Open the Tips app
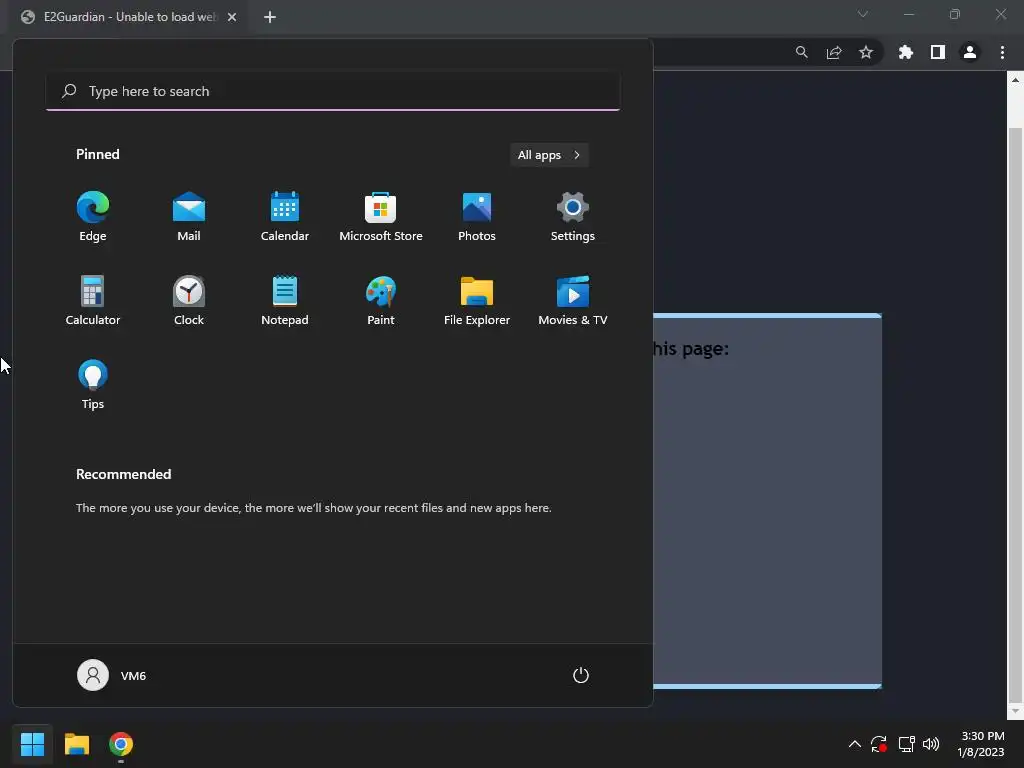This screenshot has height=768, width=1024. [x=93, y=385]
